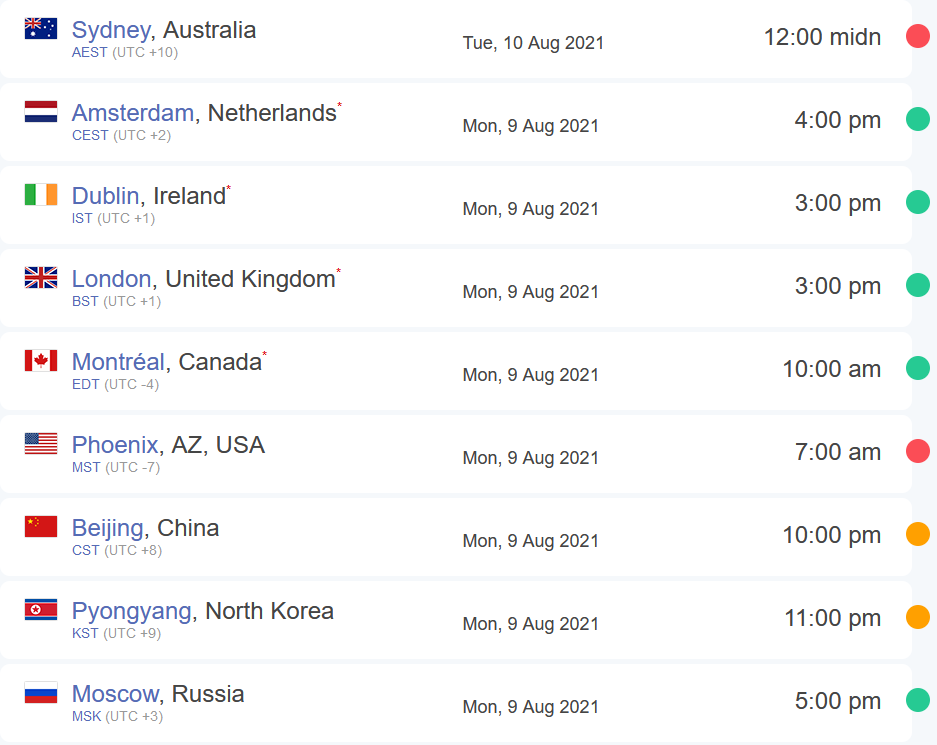Click the North Korea flag icon
This screenshot has width=937, height=745.
[x=41, y=610]
